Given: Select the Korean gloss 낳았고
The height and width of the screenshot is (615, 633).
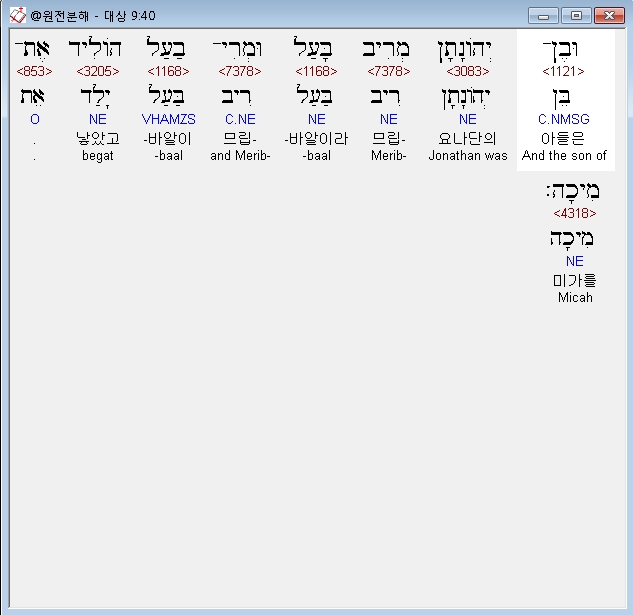Looking at the screenshot, I should pyautogui.click(x=98, y=139).
